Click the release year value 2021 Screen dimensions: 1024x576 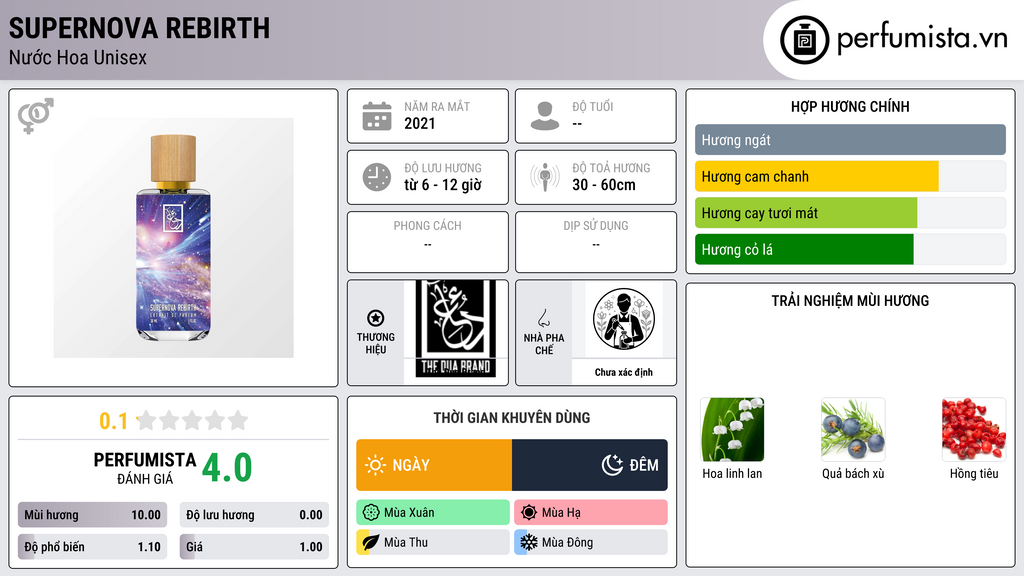[419, 123]
